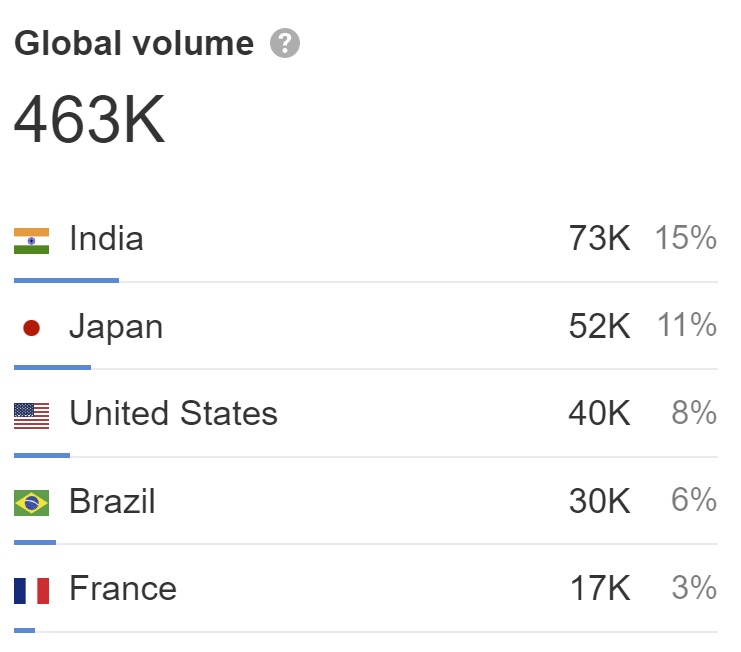The height and width of the screenshot is (652, 741).
Task: Select the India country name
Action: [x=106, y=238]
